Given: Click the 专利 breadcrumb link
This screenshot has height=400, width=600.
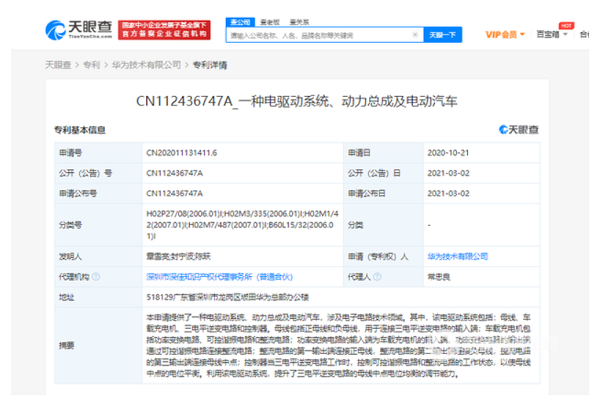Looking at the screenshot, I should [91, 65].
